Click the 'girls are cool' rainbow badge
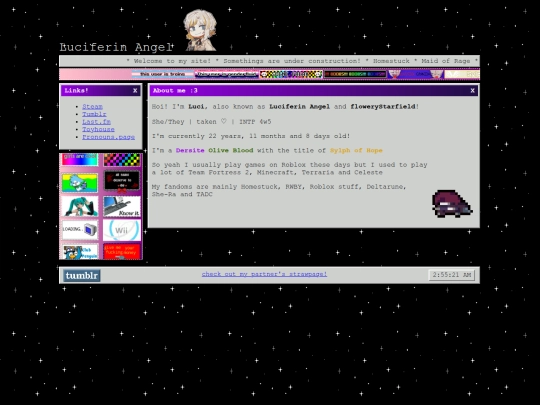 tap(80, 159)
